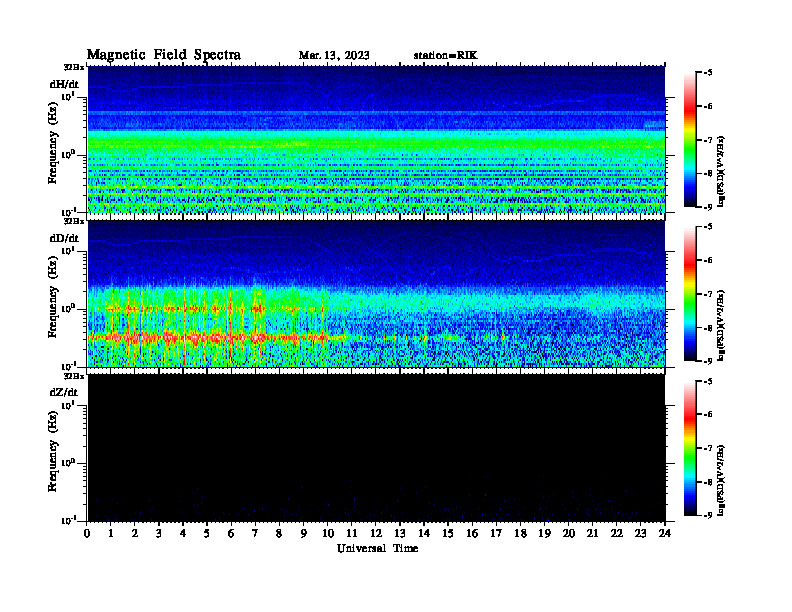Click hour "2" on the time axis
This screenshot has height=612, width=792.
tap(135, 533)
